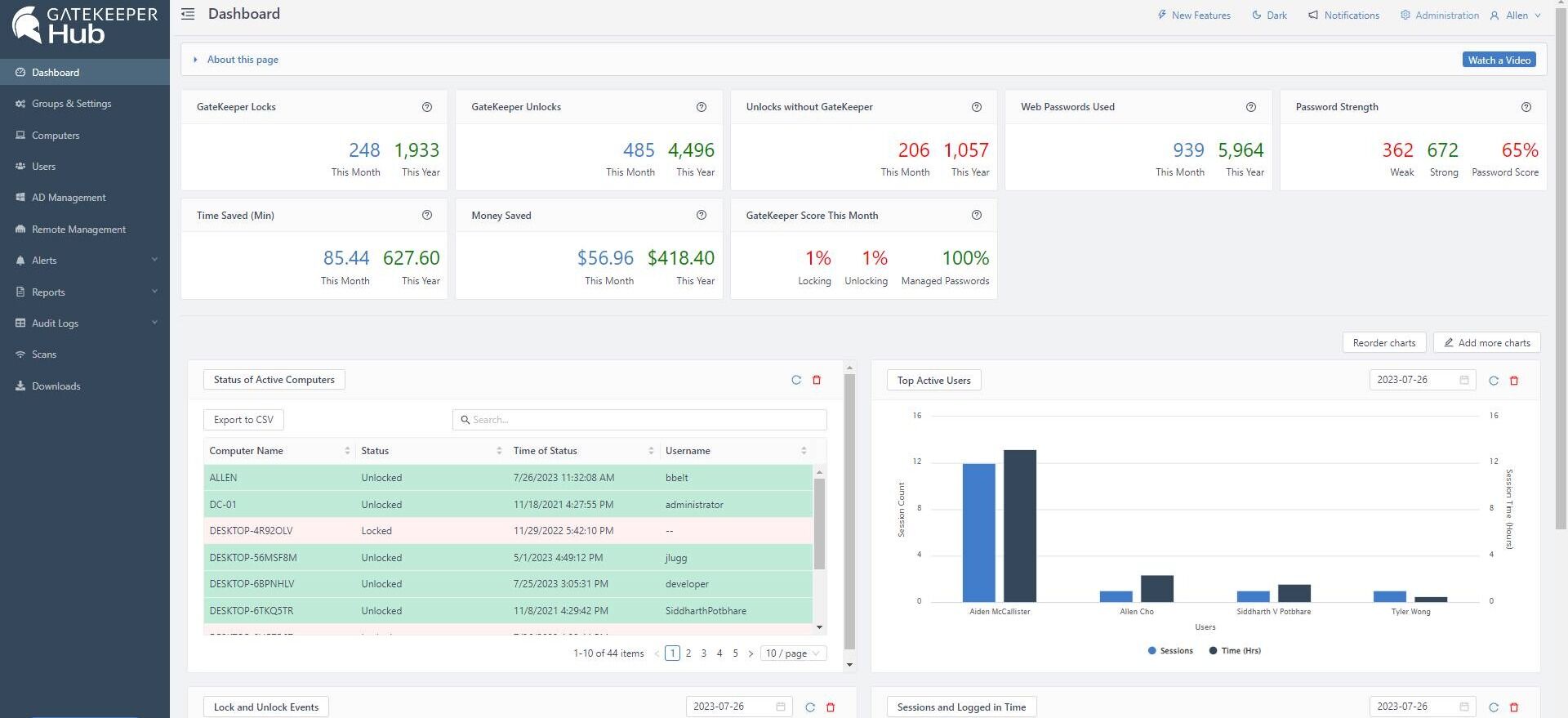Go to previous page of computers table
This screenshot has height=718, width=1568.
[657, 653]
